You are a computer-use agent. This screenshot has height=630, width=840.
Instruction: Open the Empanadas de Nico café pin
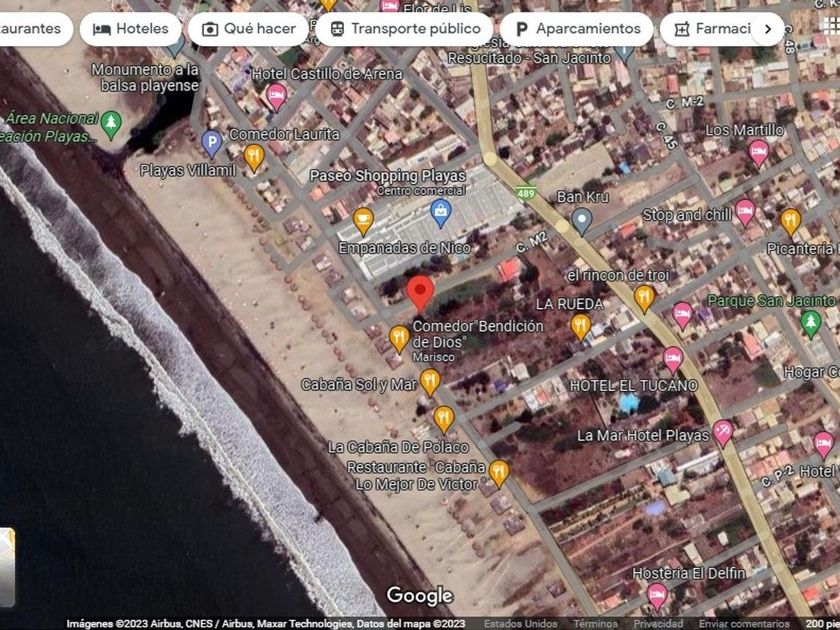pyautogui.click(x=363, y=221)
